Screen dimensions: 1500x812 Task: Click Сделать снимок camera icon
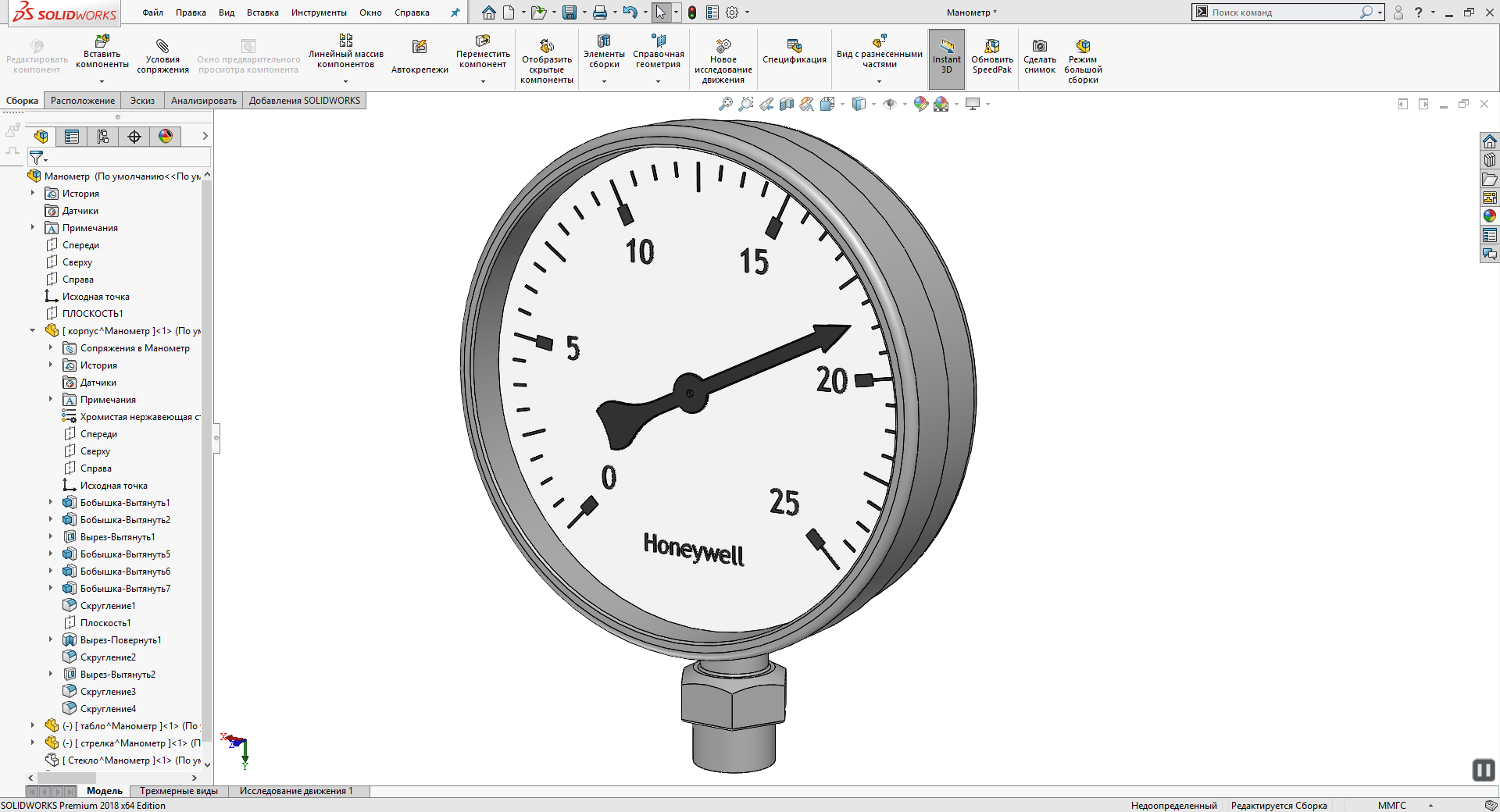coord(1039,47)
